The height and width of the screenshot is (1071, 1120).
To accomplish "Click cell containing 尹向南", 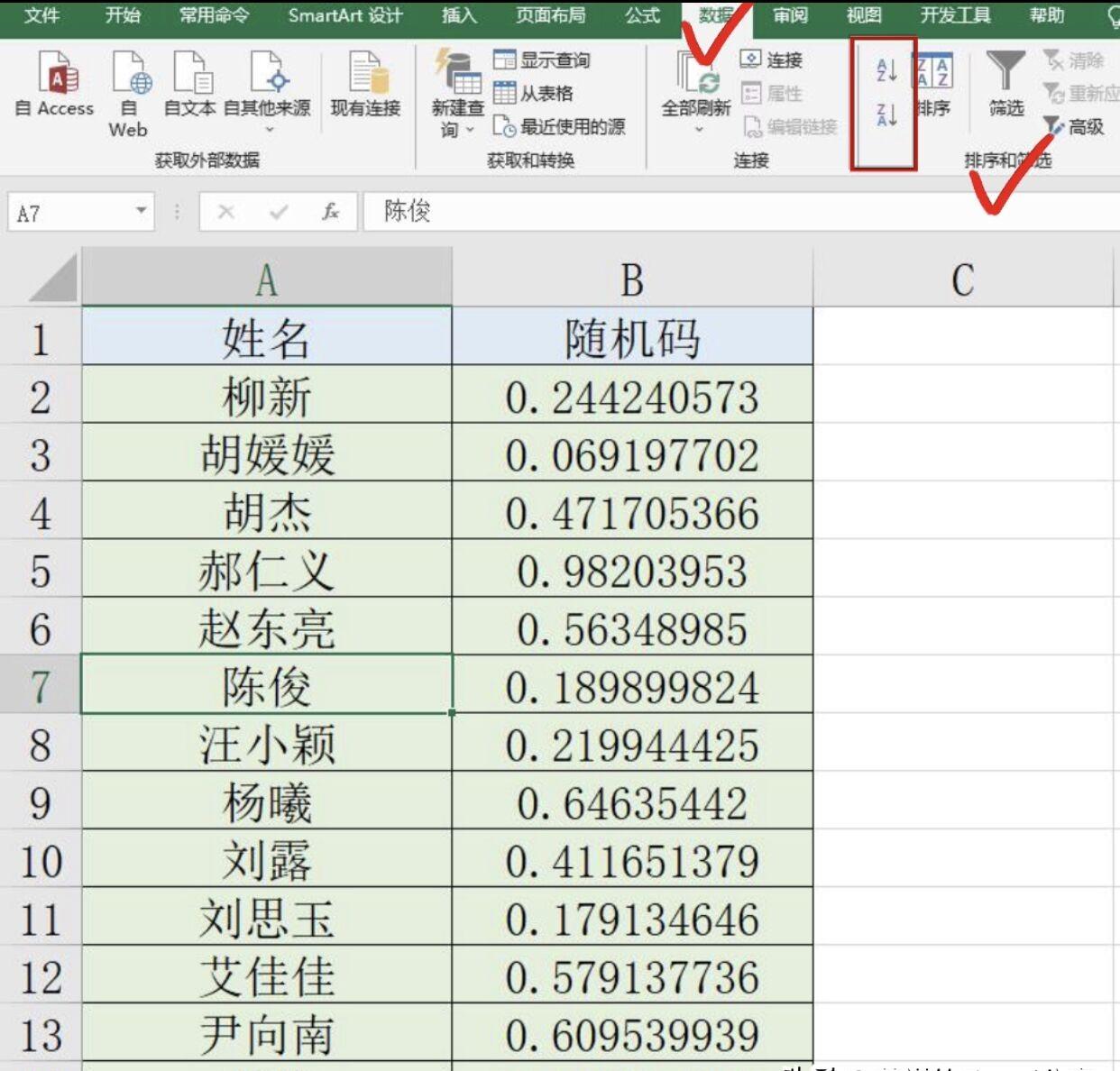I will click(267, 1033).
